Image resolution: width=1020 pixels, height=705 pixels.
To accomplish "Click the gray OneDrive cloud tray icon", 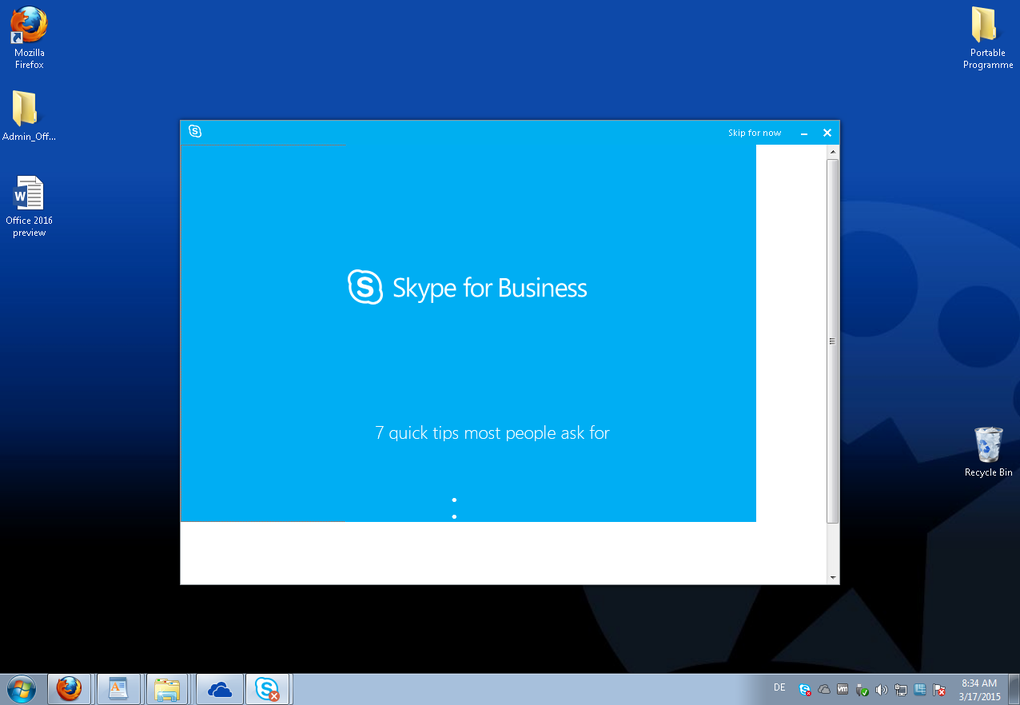I will pyautogui.click(x=824, y=689).
